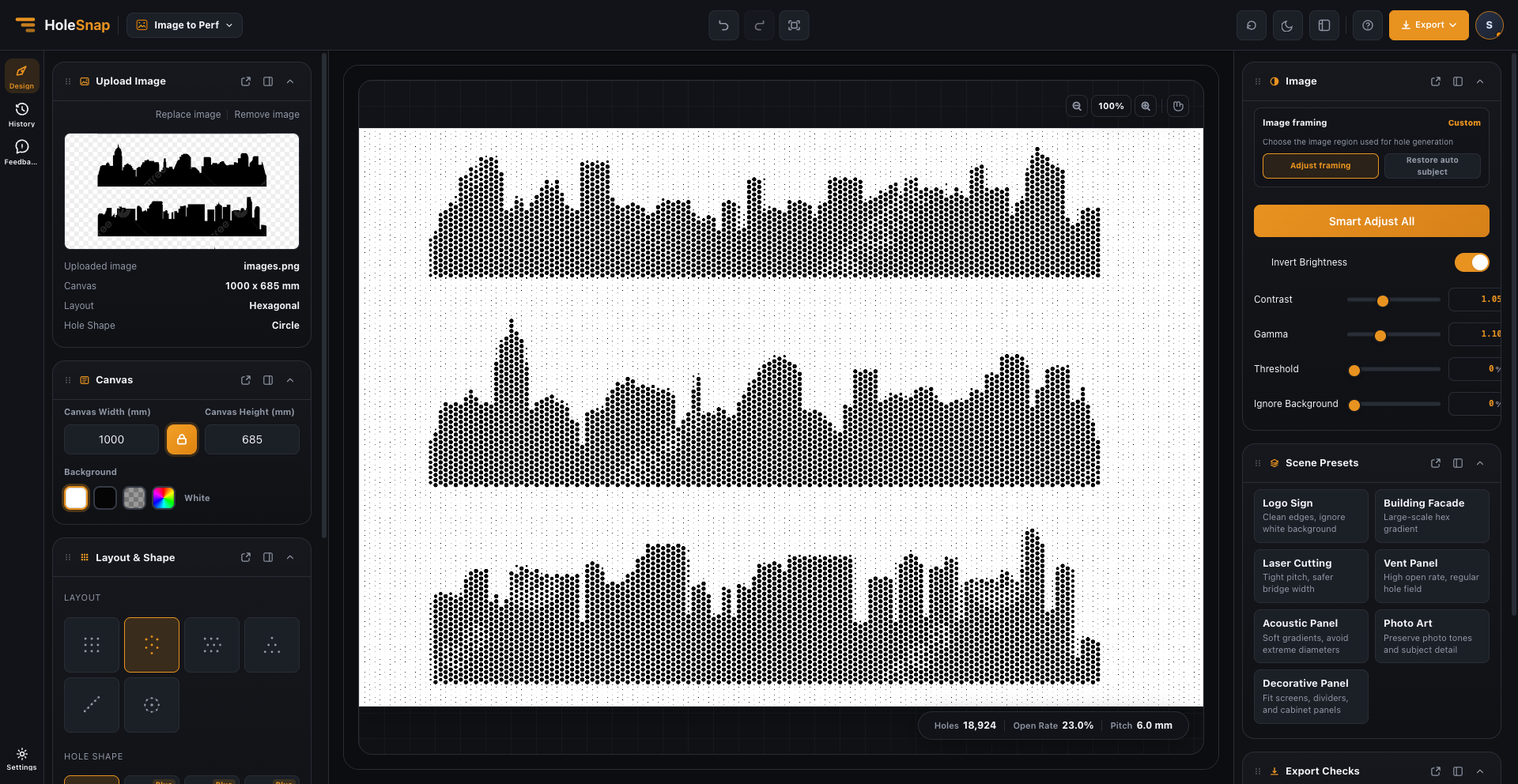Toggle dark mode with the moon icon
Image resolution: width=1518 pixels, height=784 pixels.
pos(1287,25)
